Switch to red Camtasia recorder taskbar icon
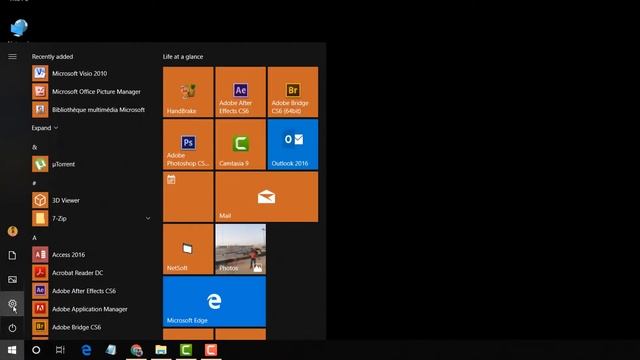Viewport: 640px width, 360px height. pyautogui.click(x=211, y=350)
